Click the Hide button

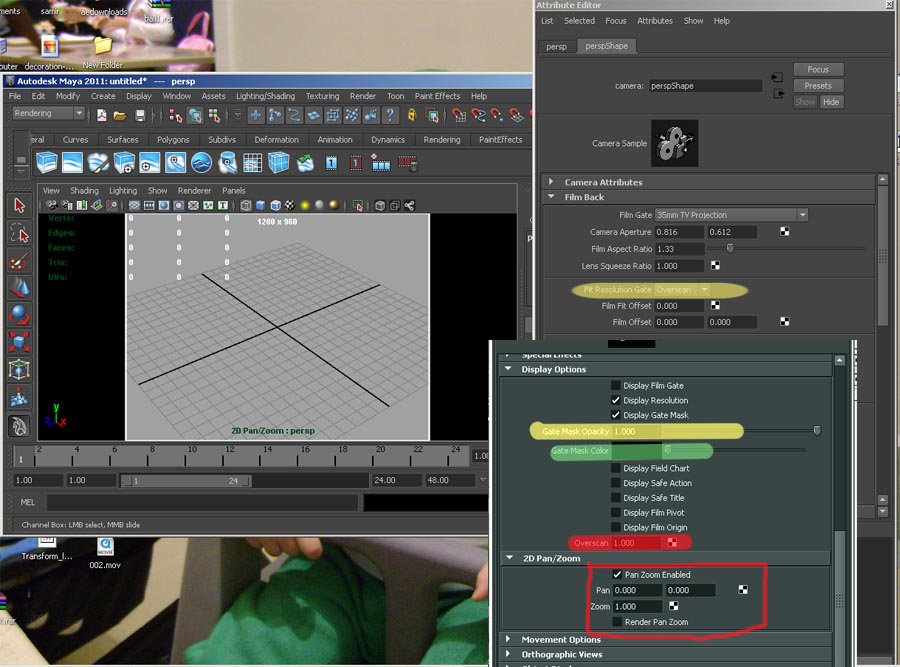click(831, 102)
